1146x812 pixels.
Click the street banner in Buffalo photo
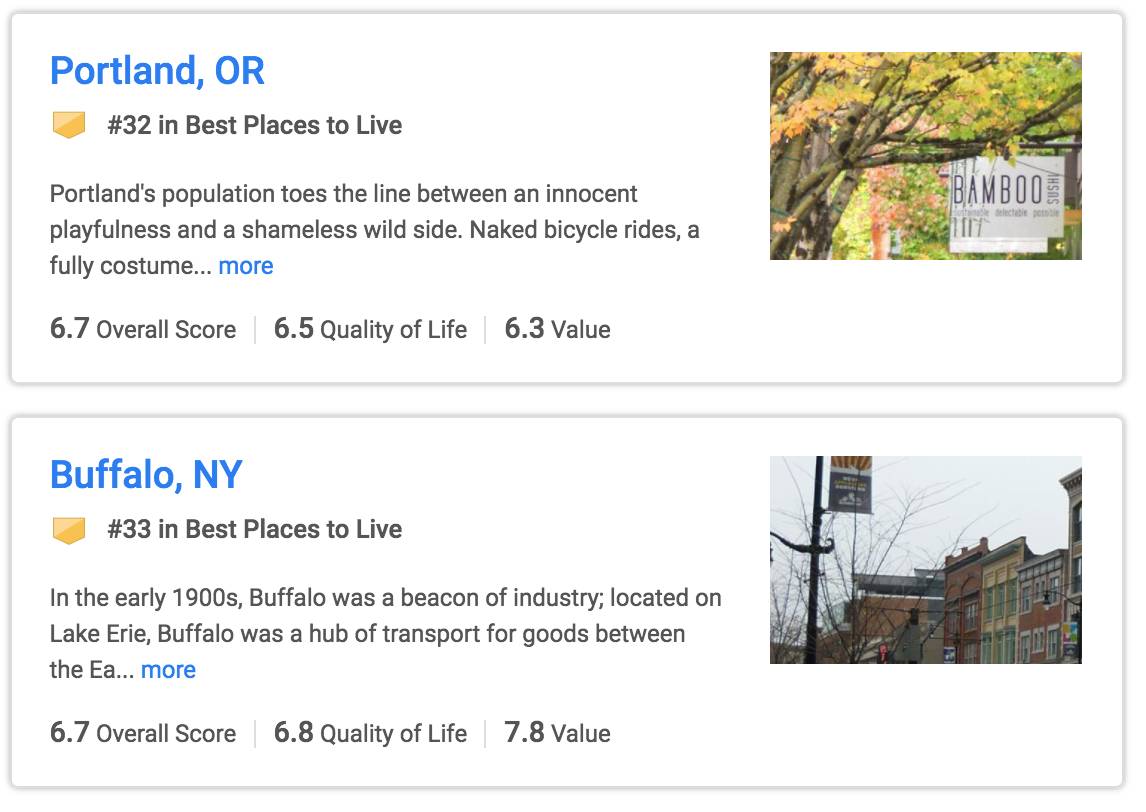[x=849, y=486]
